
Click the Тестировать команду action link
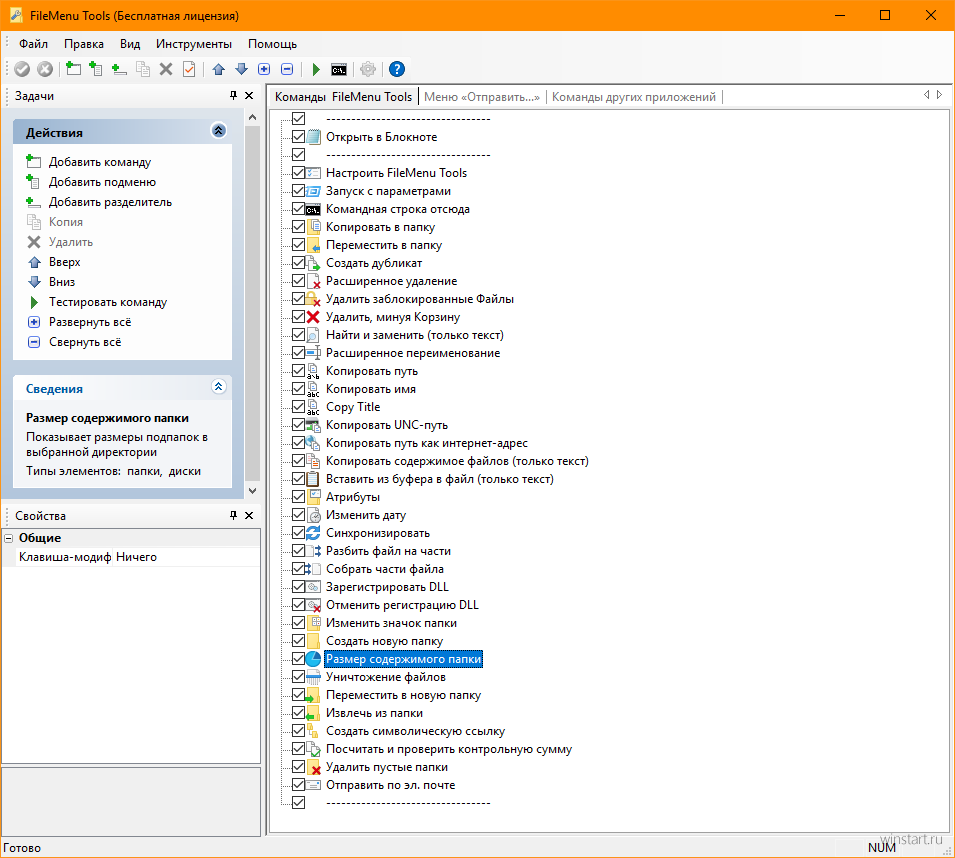108,302
